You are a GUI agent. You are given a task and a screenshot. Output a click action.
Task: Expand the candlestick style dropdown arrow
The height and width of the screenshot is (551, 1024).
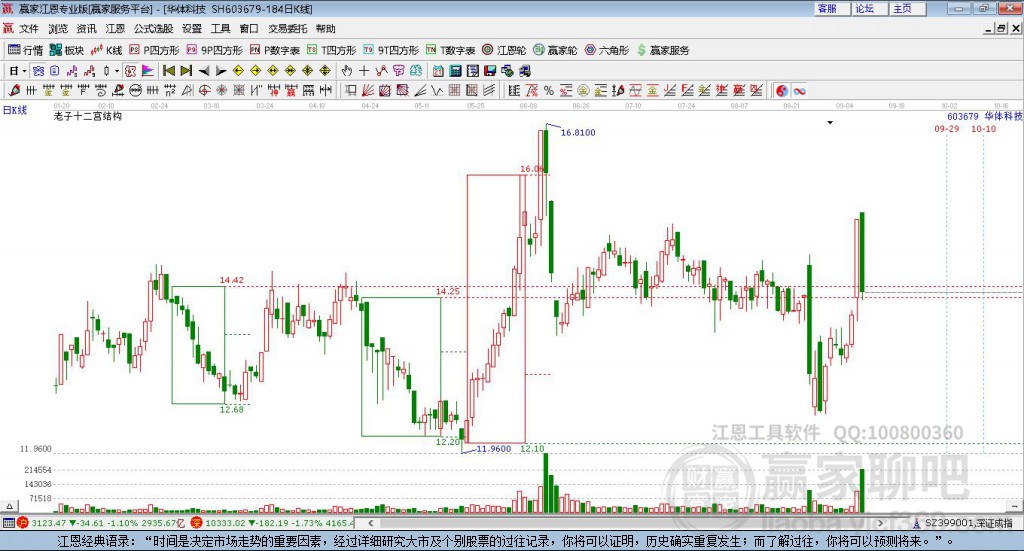coord(117,71)
